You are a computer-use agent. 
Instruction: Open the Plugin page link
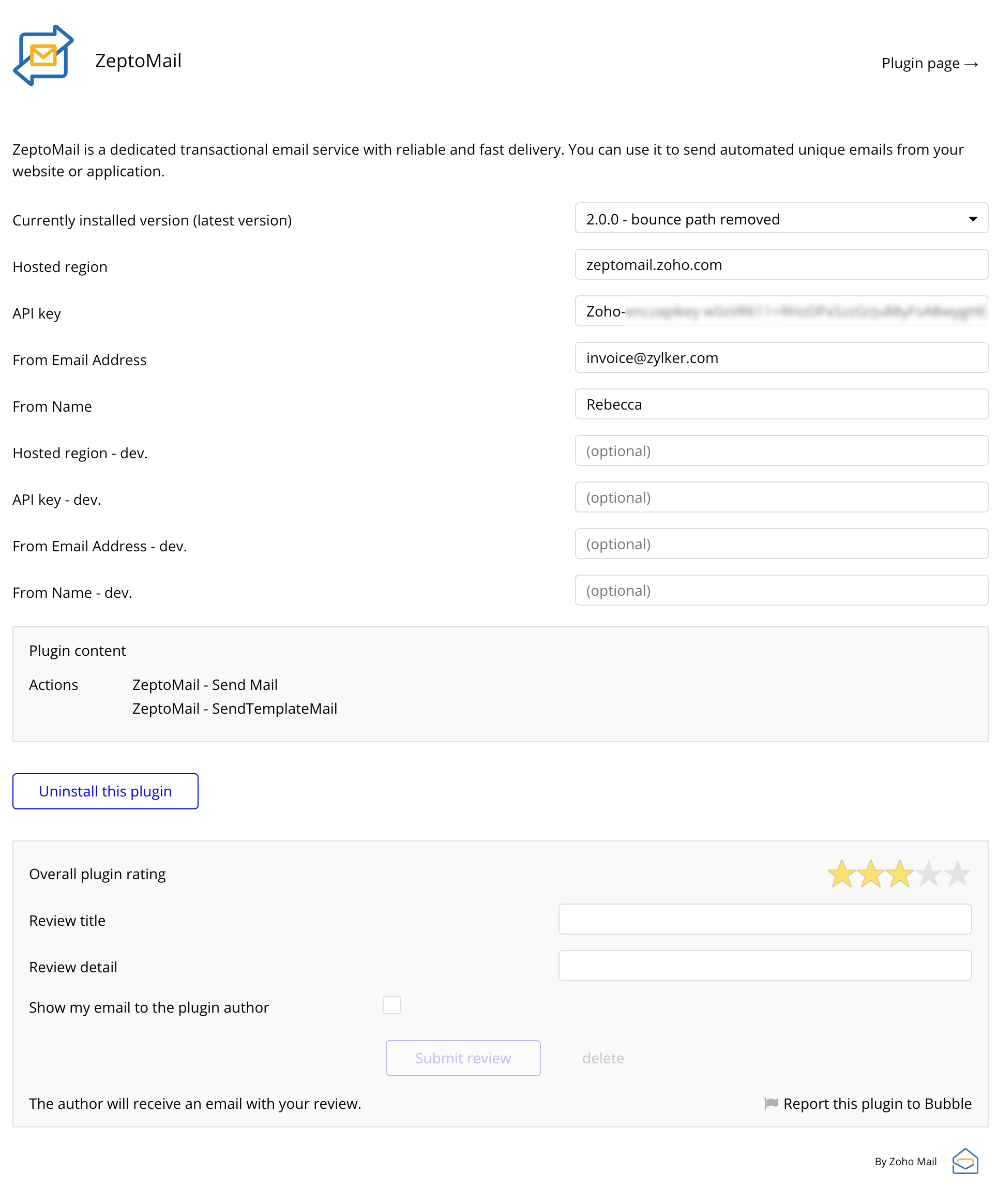coord(929,63)
